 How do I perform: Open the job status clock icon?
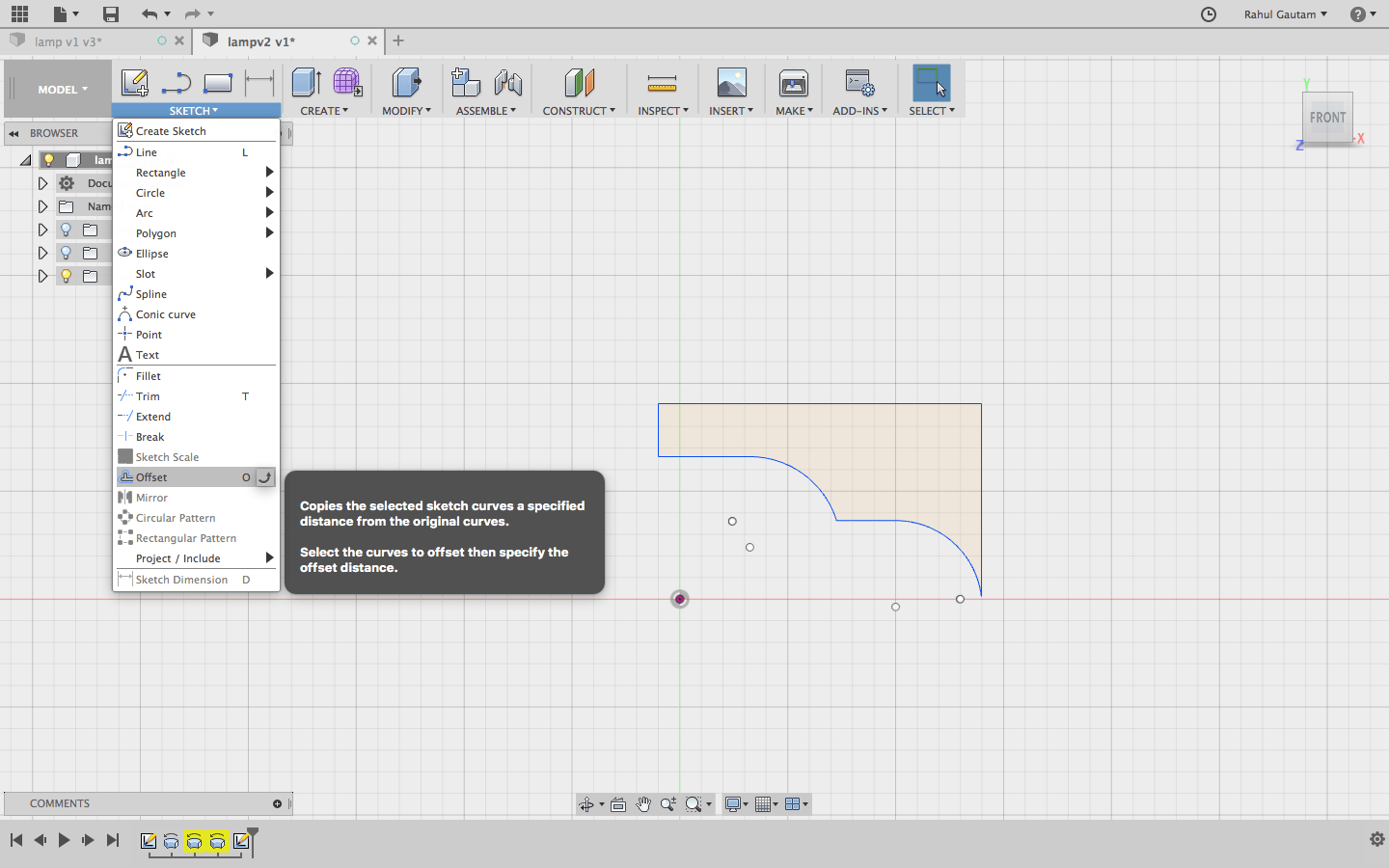click(x=1209, y=14)
